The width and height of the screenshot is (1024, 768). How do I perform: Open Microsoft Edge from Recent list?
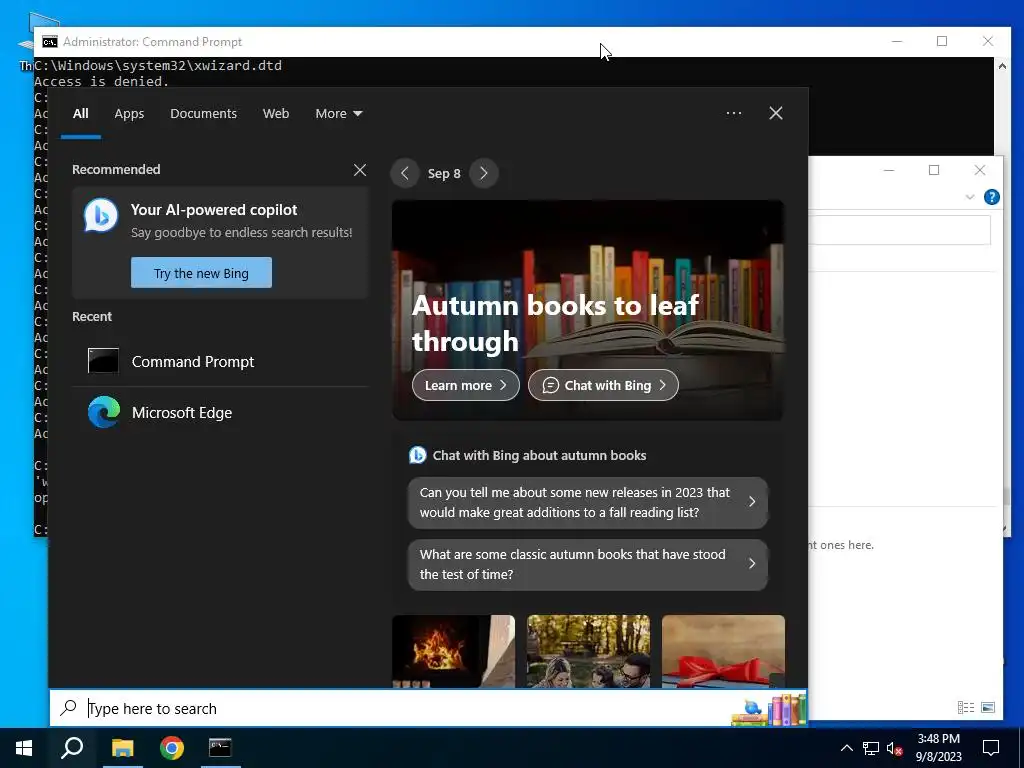point(220,413)
